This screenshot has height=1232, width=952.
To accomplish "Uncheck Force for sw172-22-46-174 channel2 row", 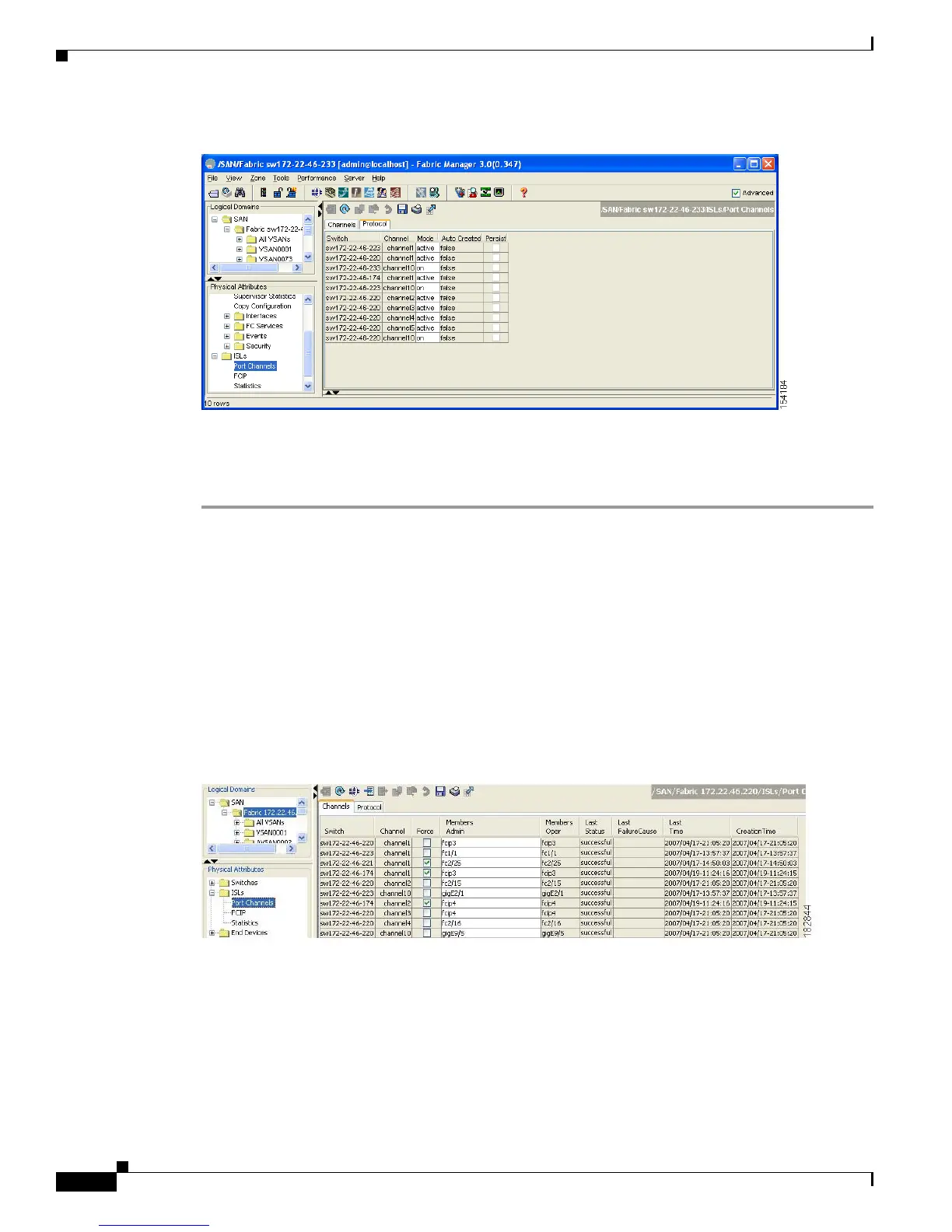I will [426, 903].
